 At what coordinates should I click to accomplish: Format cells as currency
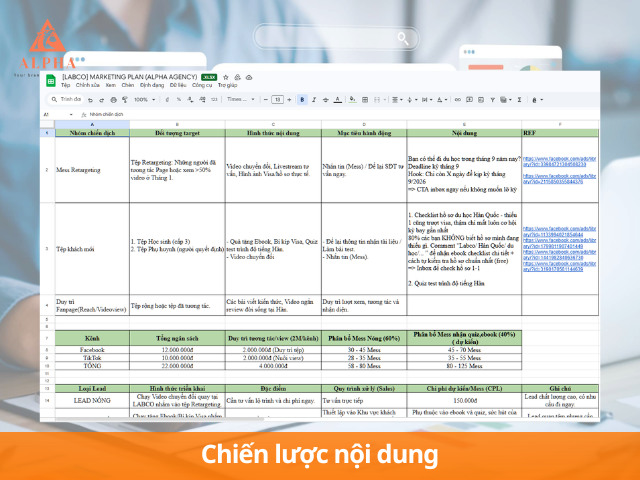point(167,100)
